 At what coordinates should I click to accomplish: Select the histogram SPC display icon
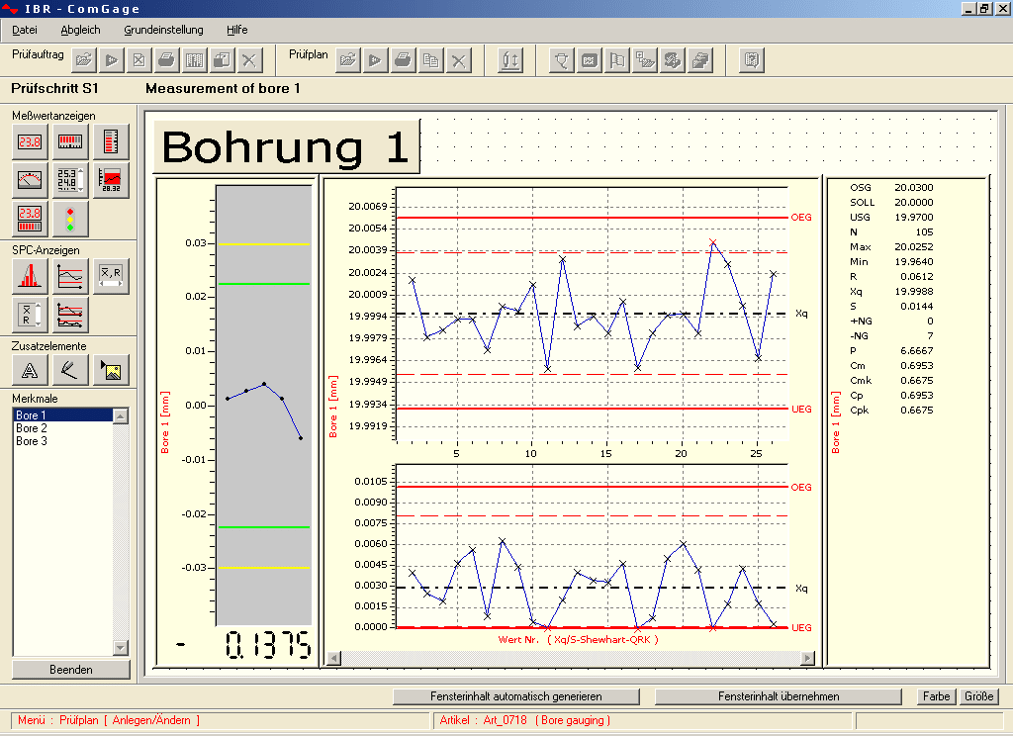(29, 277)
